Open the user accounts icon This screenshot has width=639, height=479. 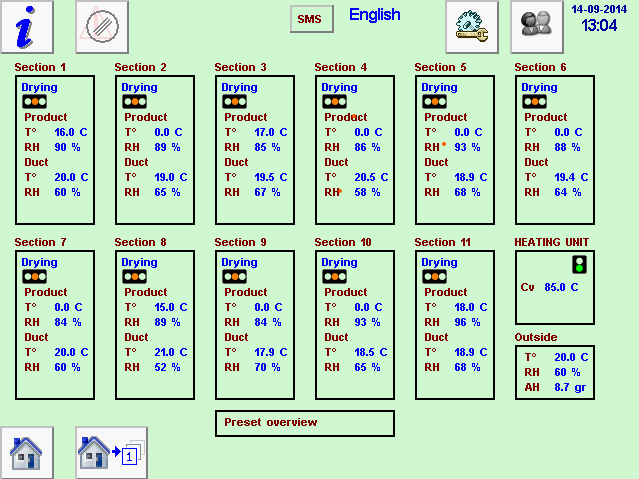click(537, 27)
